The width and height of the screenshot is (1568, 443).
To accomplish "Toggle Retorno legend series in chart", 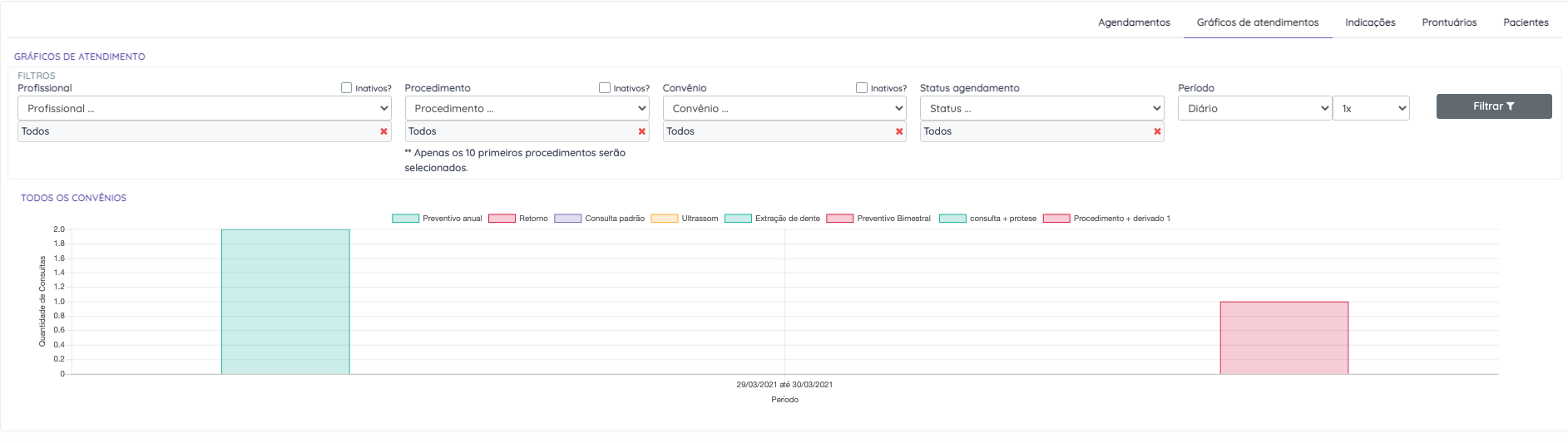I will pyautogui.click(x=518, y=219).
